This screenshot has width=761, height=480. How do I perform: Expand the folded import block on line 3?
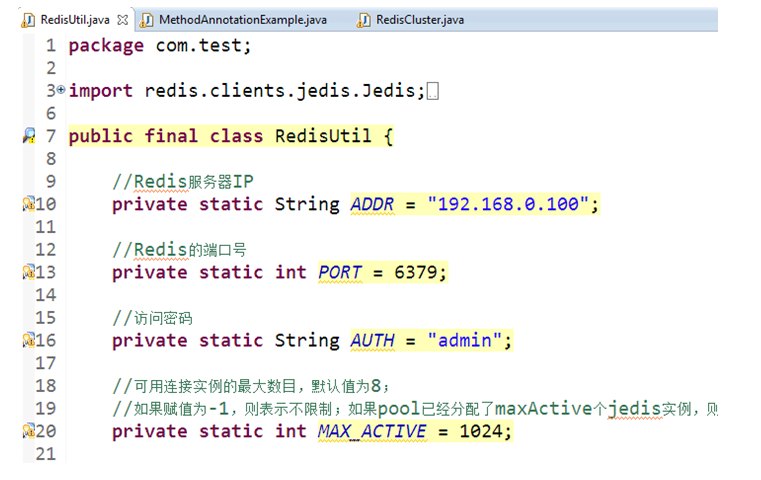click(x=61, y=89)
